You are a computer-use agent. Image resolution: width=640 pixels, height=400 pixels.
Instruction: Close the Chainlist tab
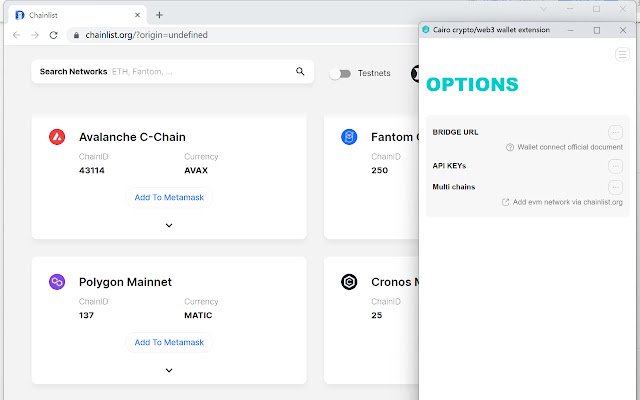click(x=138, y=15)
